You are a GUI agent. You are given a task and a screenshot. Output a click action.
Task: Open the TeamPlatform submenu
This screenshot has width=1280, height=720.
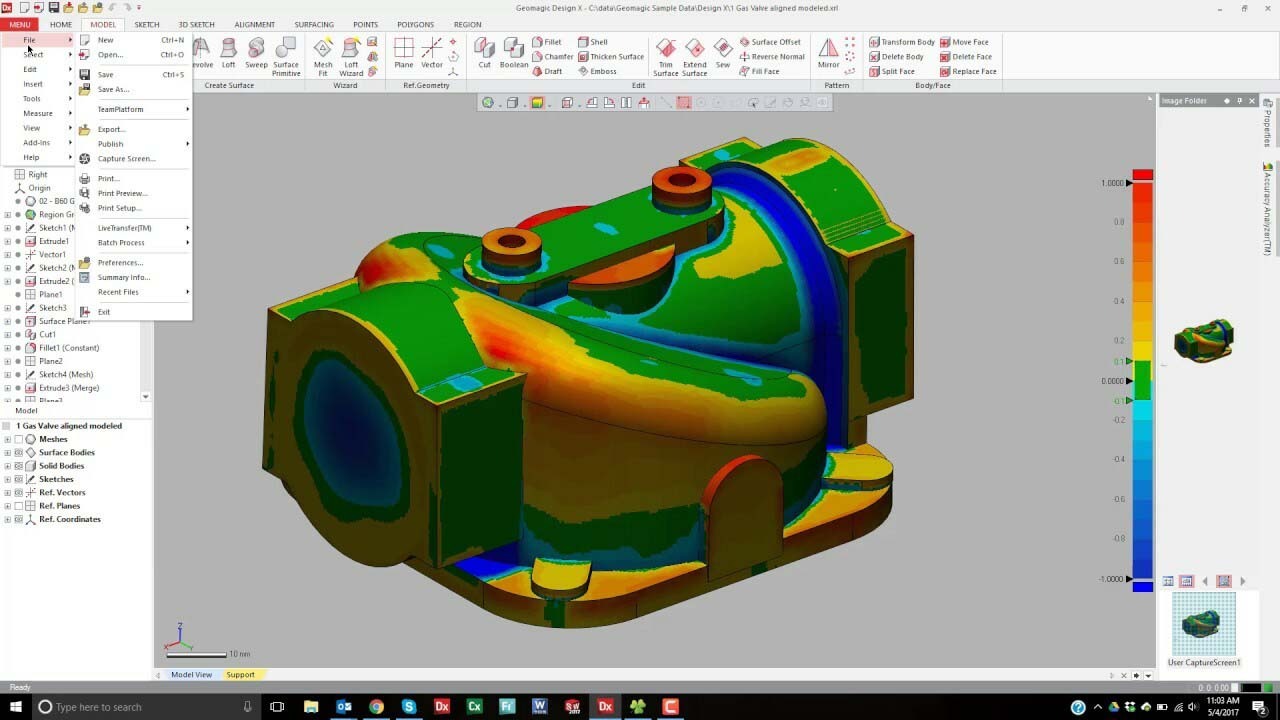coord(134,109)
